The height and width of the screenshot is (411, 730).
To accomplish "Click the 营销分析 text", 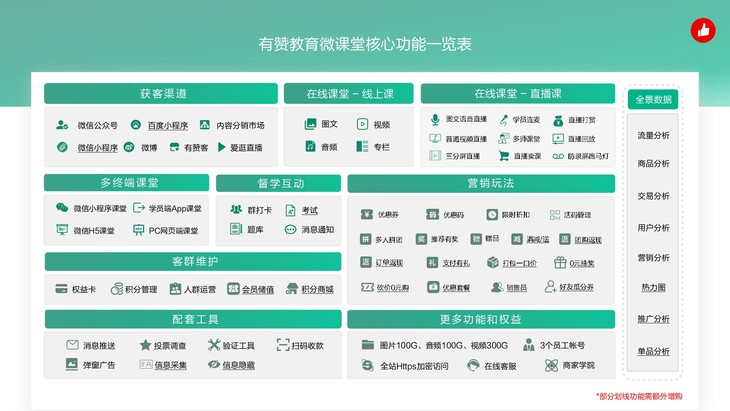I will tap(653, 257).
